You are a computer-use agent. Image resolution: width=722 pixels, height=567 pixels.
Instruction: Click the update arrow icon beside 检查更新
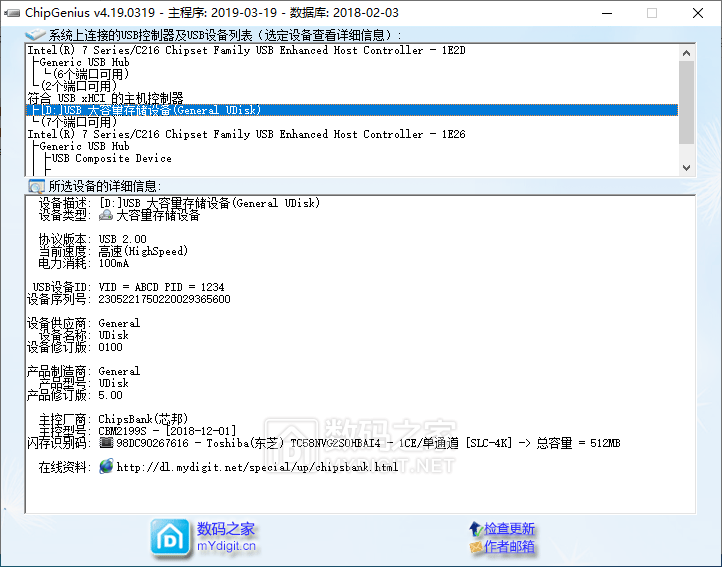click(x=476, y=528)
